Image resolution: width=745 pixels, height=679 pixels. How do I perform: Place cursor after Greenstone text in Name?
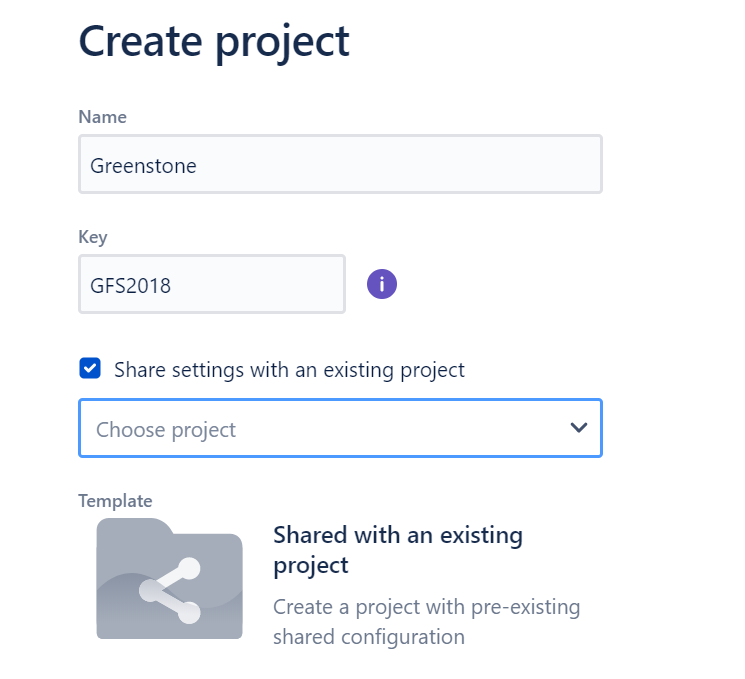pyautogui.click(x=197, y=166)
